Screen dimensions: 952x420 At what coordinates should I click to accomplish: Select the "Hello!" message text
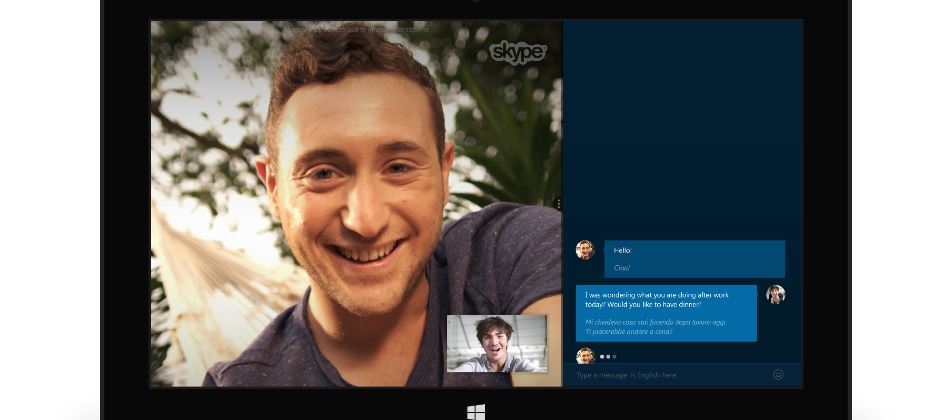coord(623,251)
